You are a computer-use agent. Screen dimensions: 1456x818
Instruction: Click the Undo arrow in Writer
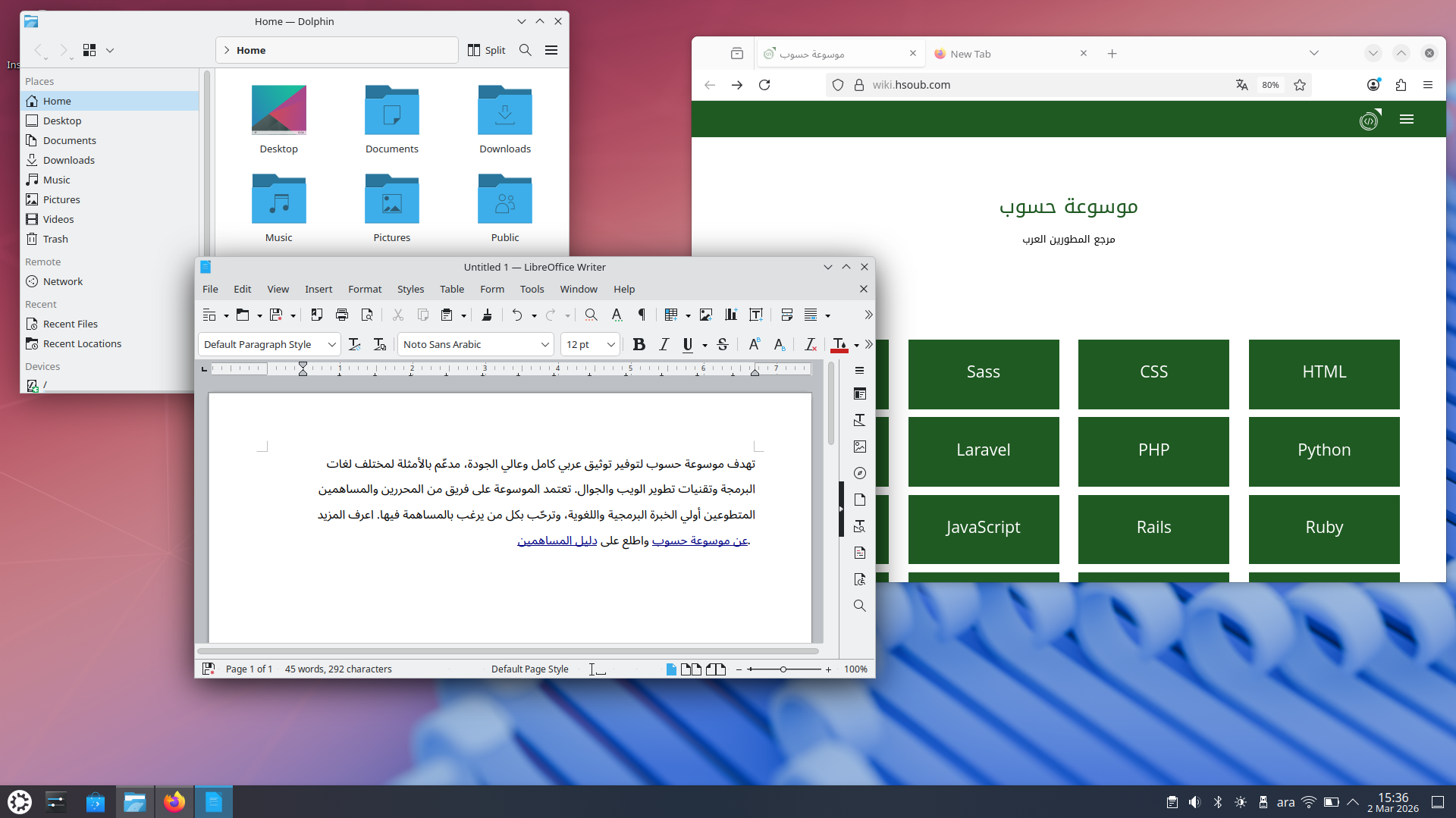coord(516,315)
